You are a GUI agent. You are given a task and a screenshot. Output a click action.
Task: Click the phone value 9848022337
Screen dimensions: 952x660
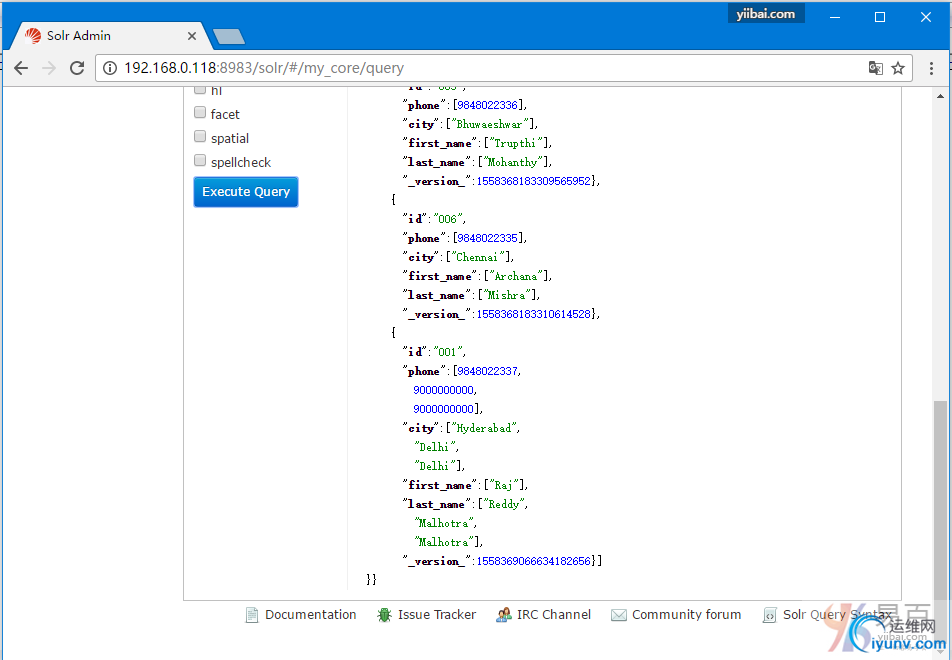click(x=488, y=371)
